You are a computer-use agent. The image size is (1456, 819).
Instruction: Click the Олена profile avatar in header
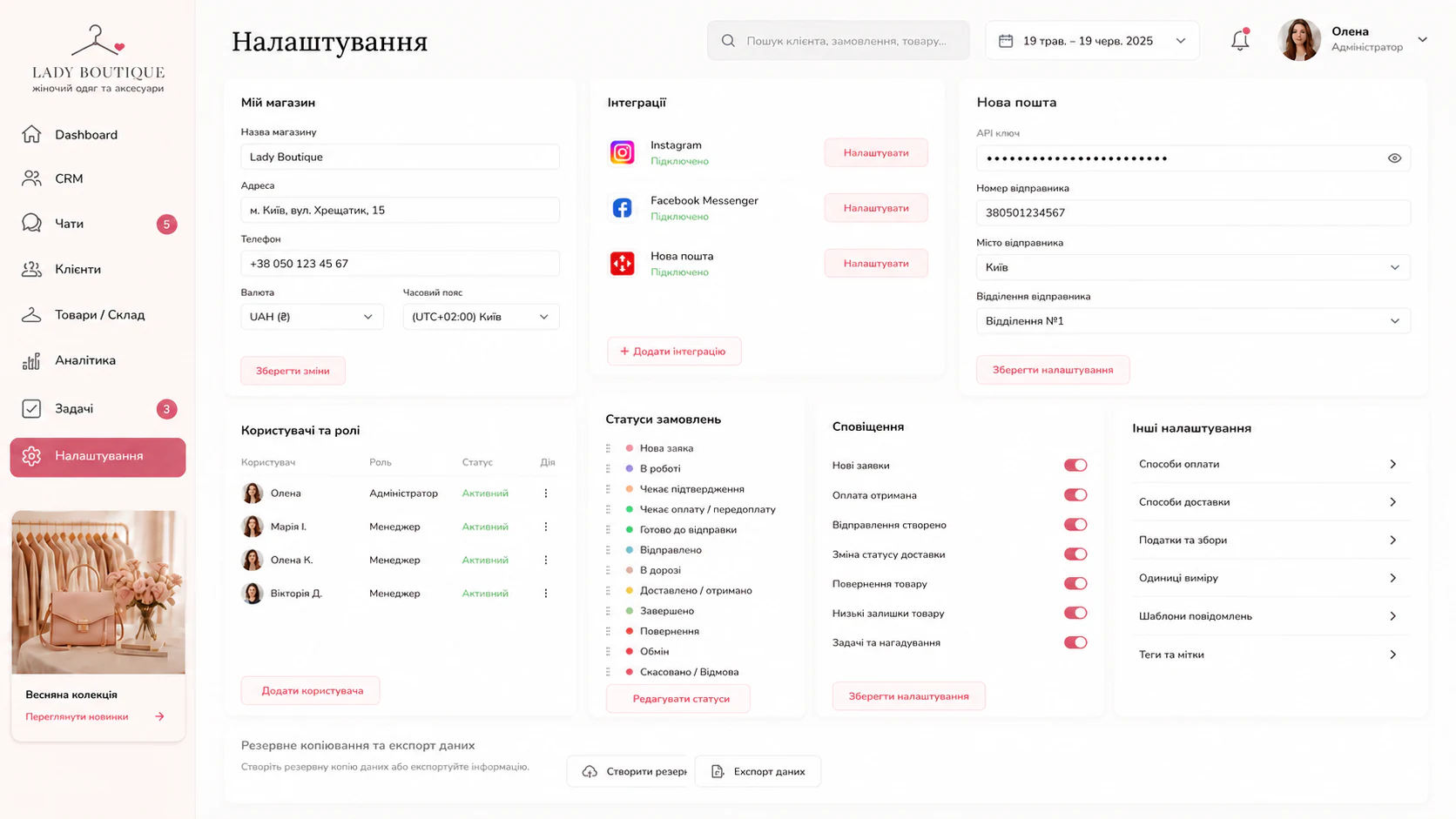[x=1299, y=40]
